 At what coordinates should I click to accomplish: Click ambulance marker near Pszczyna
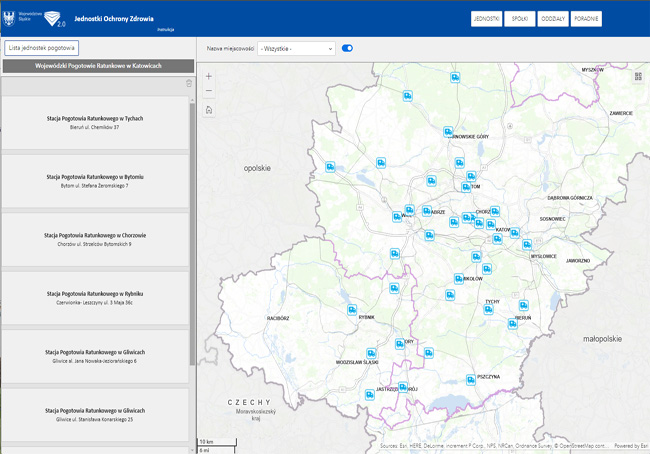pos(470,379)
